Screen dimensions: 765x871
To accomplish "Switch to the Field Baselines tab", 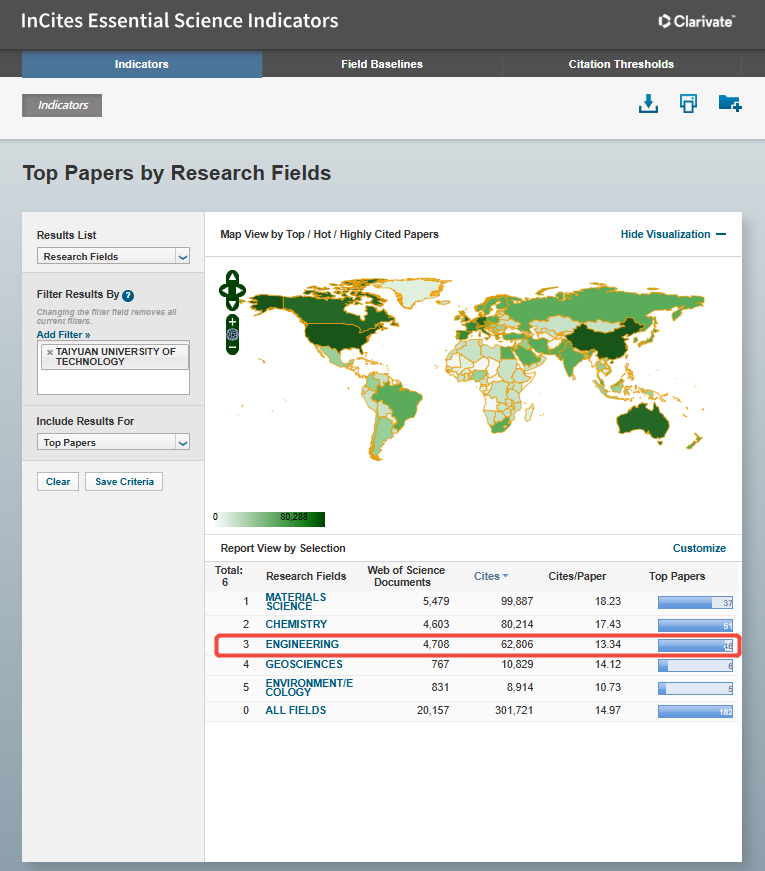I will point(382,64).
